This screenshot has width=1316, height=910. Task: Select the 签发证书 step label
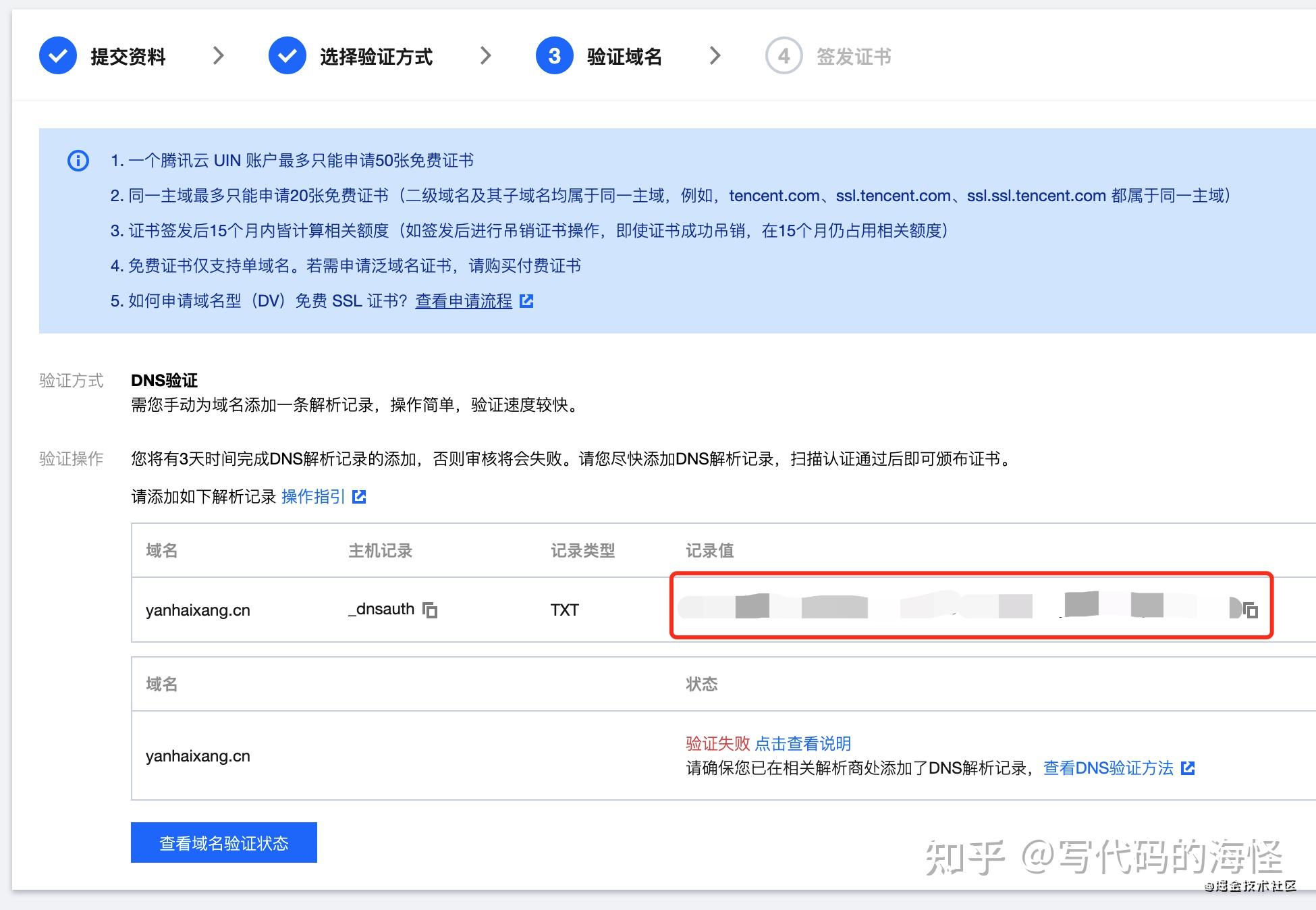[x=854, y=57]
